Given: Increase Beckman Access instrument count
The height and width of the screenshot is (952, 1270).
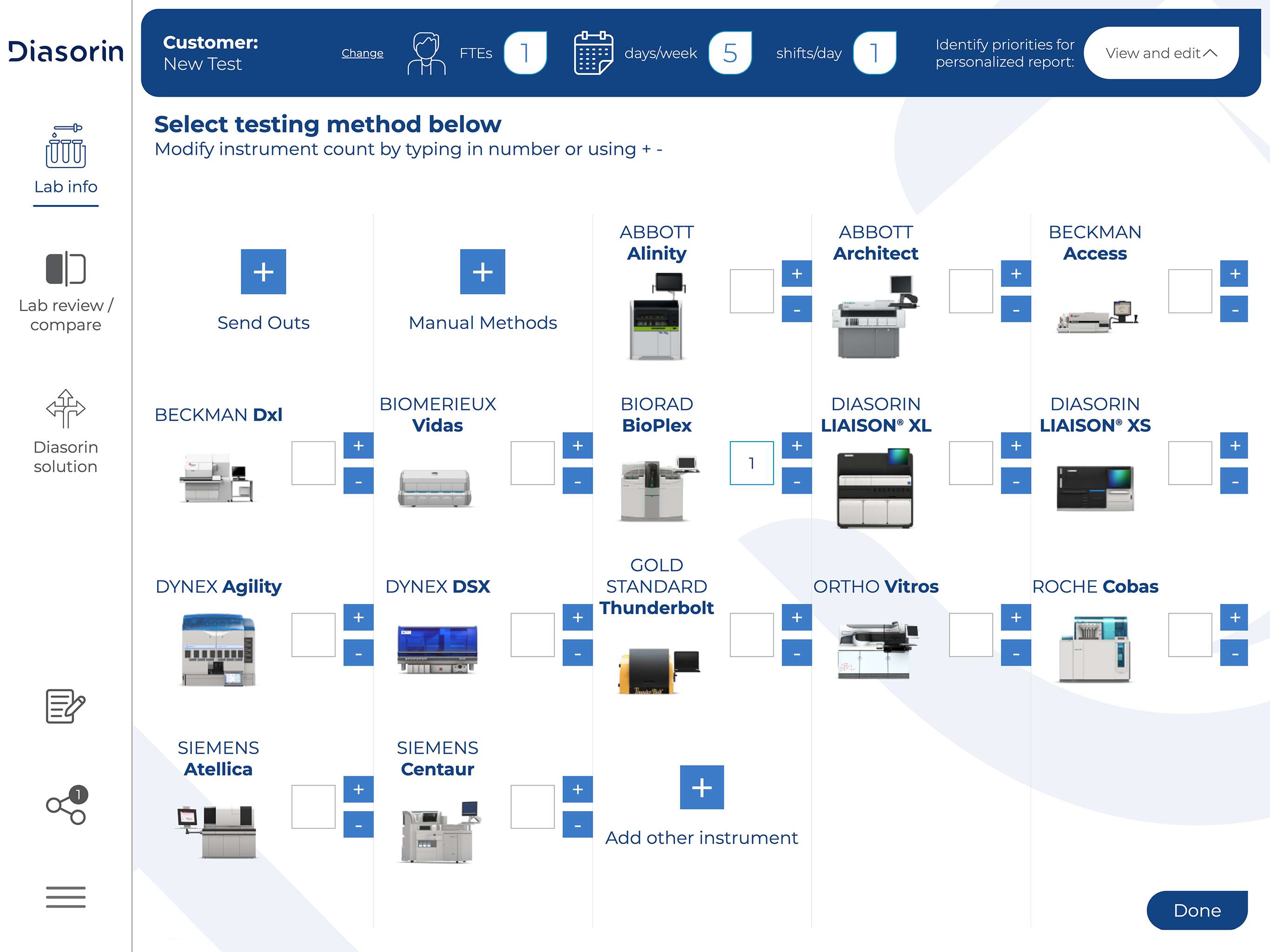Looking at the screenshot, I should click(x=1234, y=273).
